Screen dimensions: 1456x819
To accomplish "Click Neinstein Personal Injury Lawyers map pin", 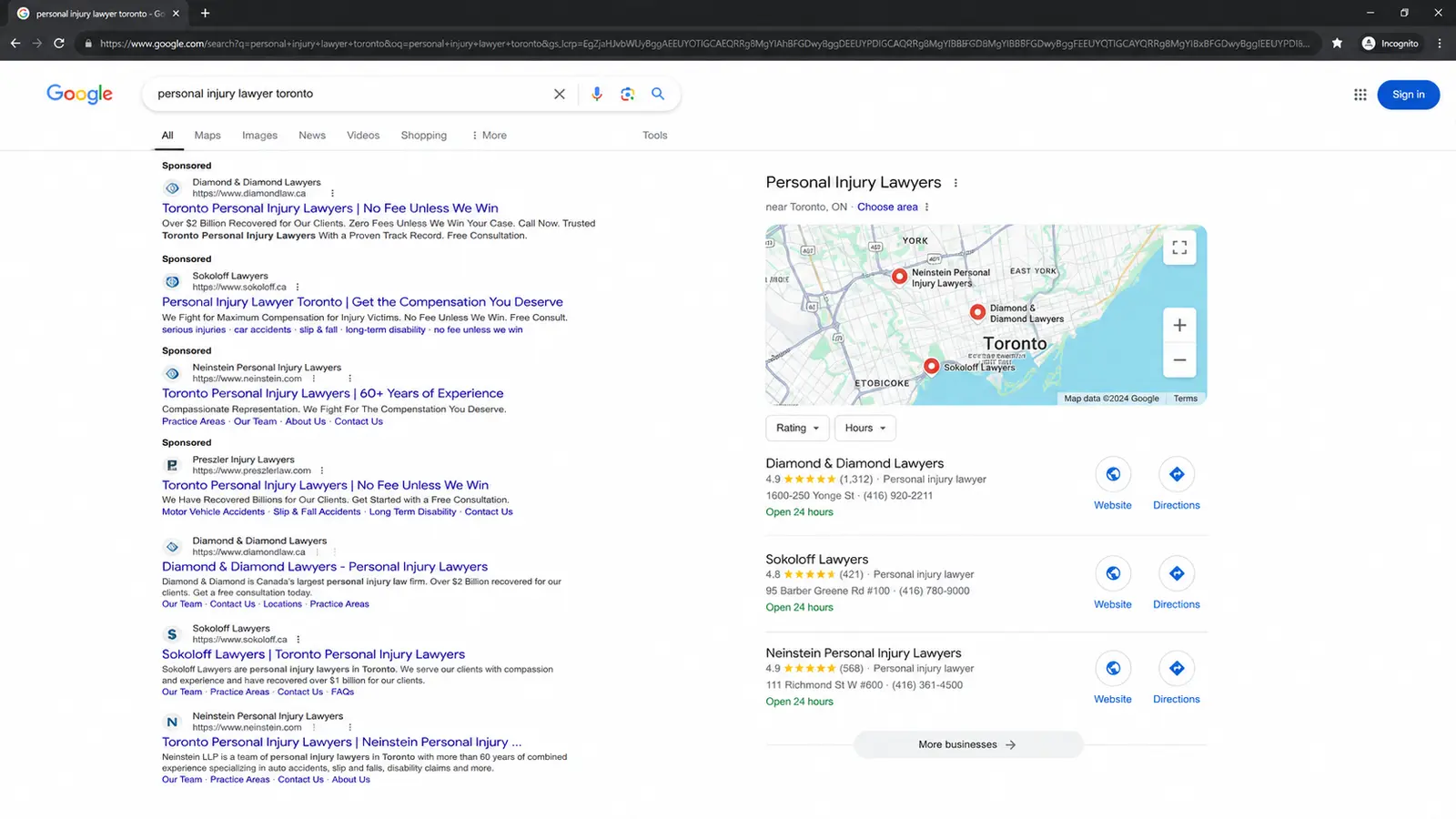I will pyautogui.click(x=899, y=277).
